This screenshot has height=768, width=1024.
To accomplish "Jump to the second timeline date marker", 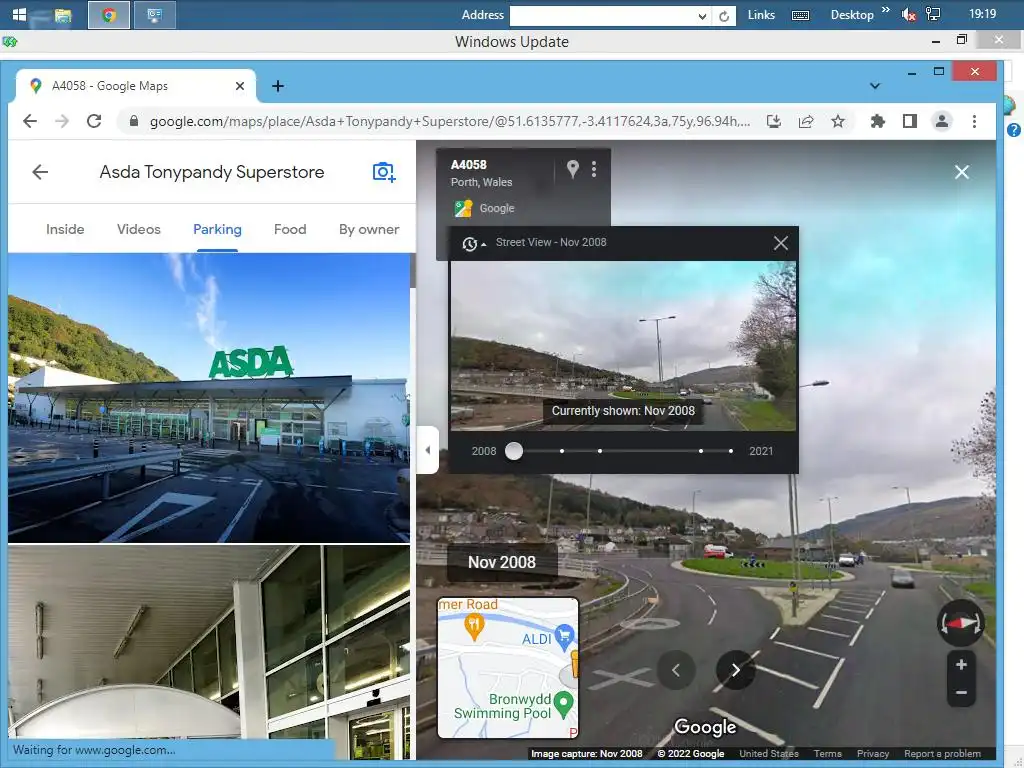I will coord(562,451).
